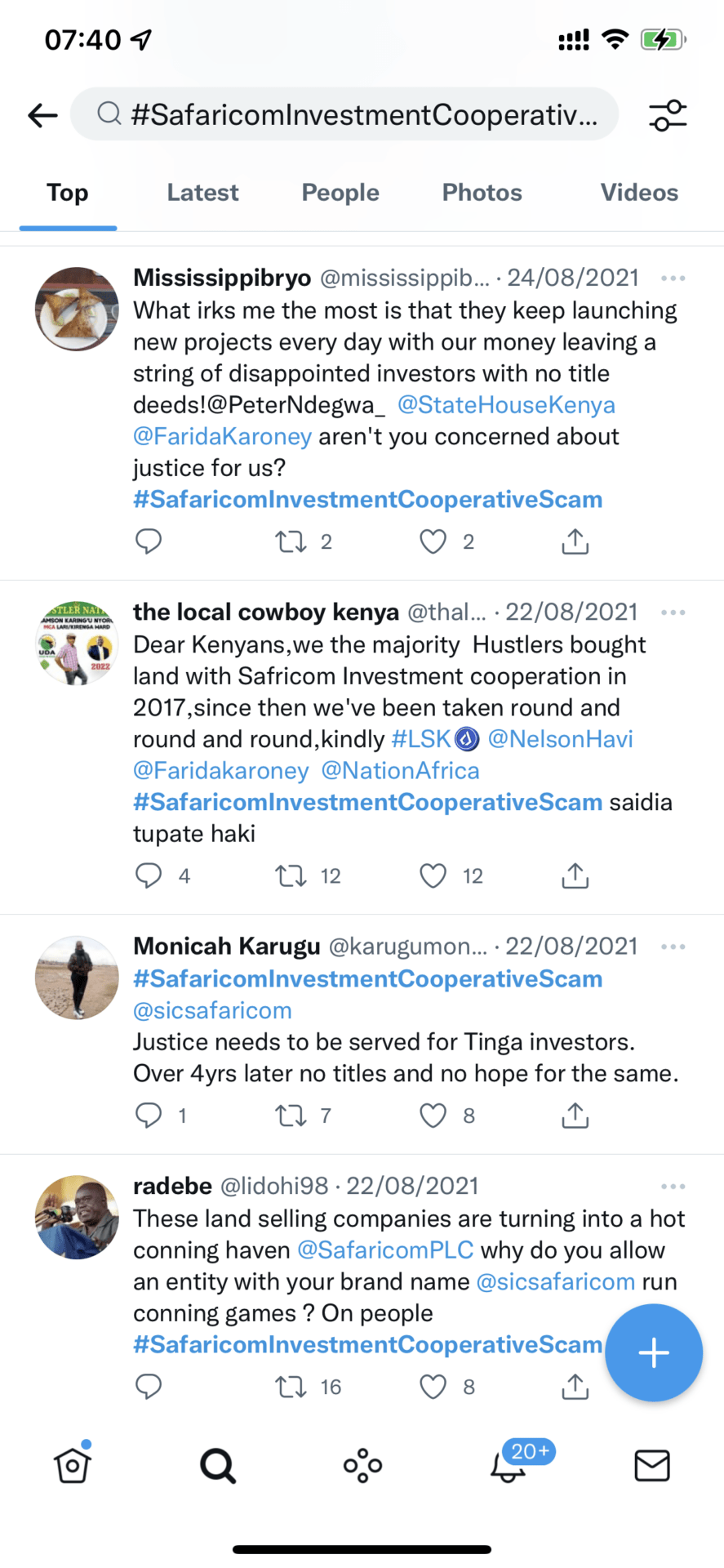Open more options on Mississippibryo's tweet
724x1568 pixels.
pos(673,278)
